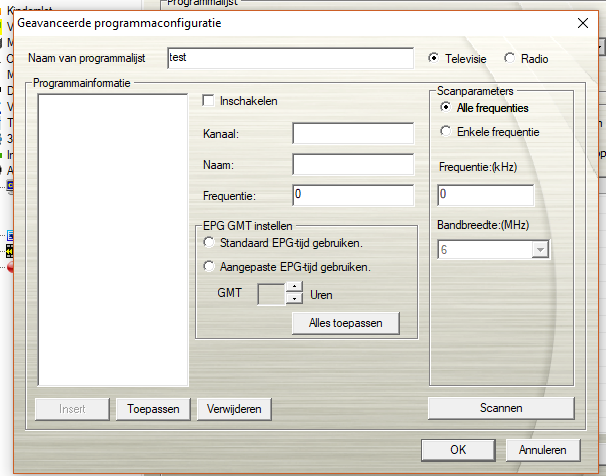Viewport: 606px width, 476px height.
Task: Decrease GMT hours with down arrow
Action: pyautogui.click(x=294, y=299)
